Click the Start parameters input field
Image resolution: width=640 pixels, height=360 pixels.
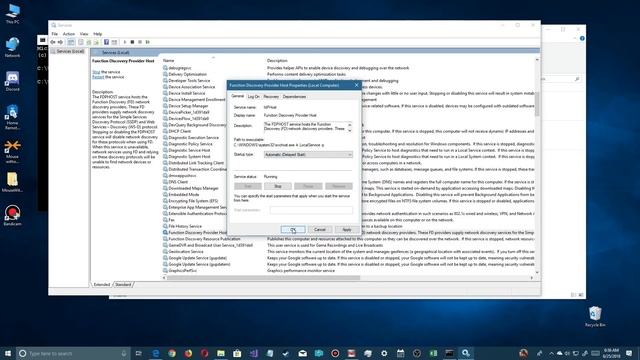pyautogui.click(x=311, y=210)
